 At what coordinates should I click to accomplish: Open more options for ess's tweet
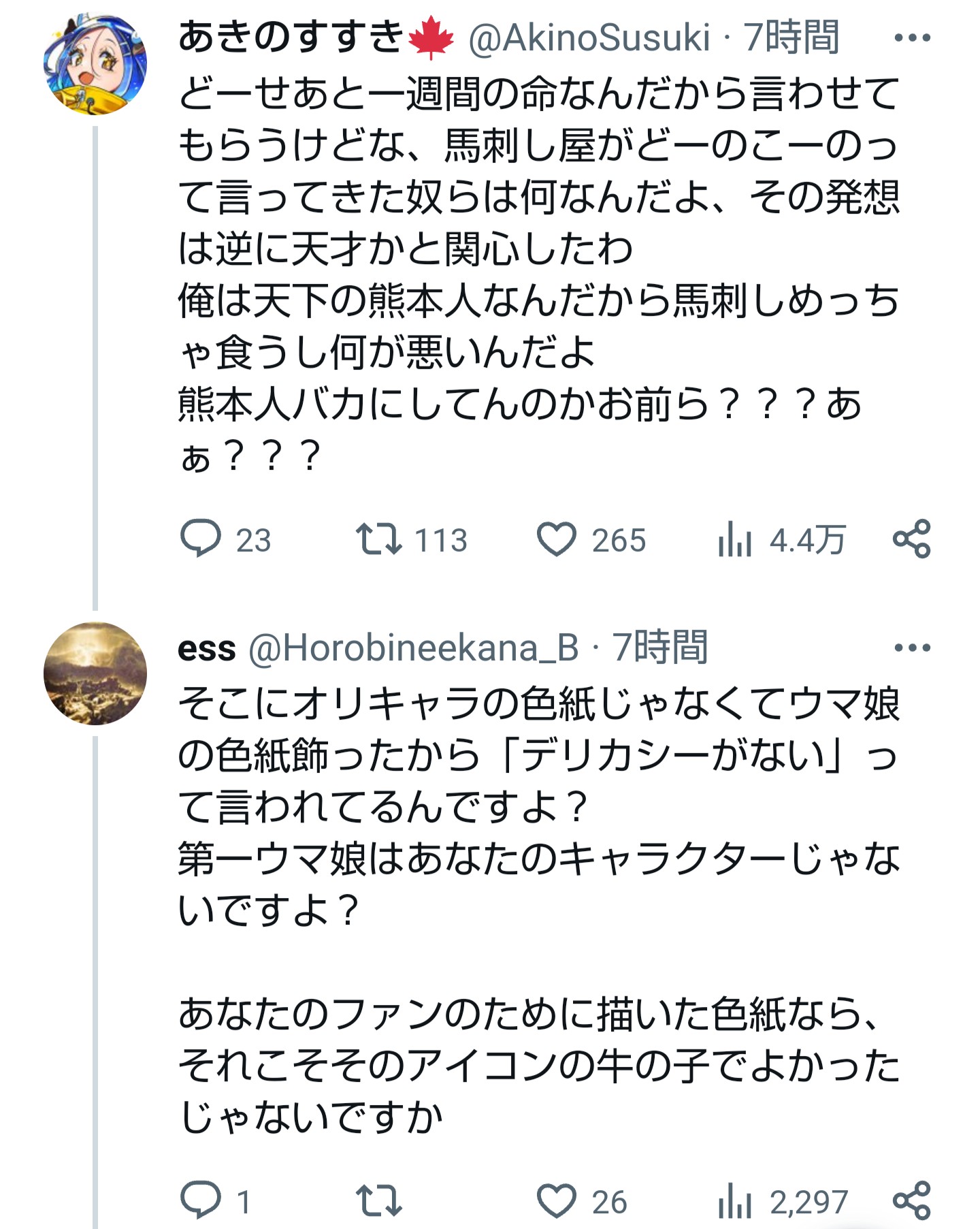pos(912,648)
